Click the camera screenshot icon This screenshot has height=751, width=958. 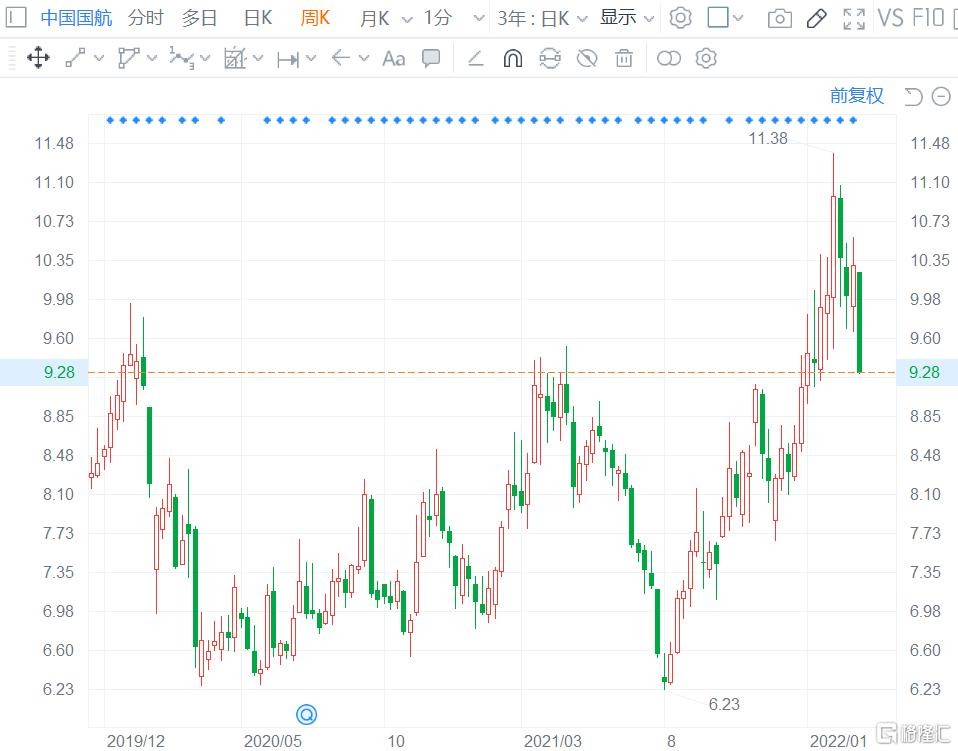[780, 18]
